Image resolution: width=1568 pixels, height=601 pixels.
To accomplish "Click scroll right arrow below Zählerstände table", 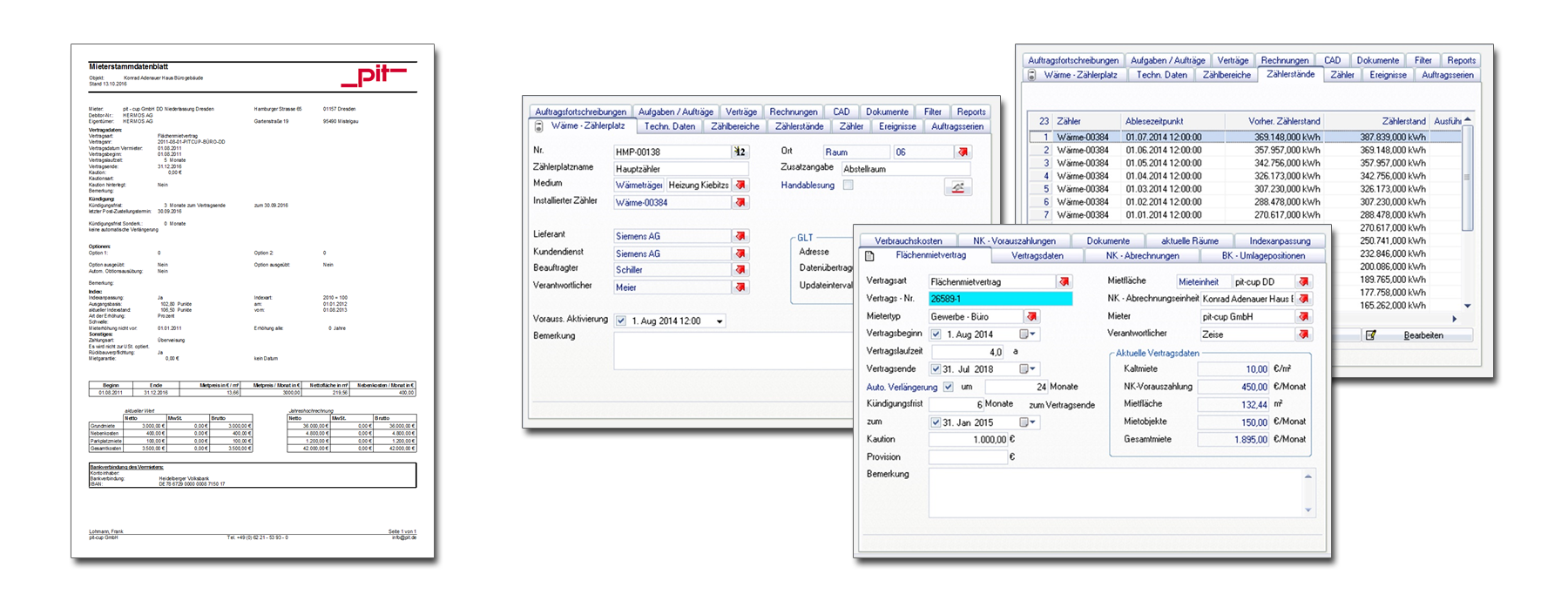I will click(x=1454, y=319).
